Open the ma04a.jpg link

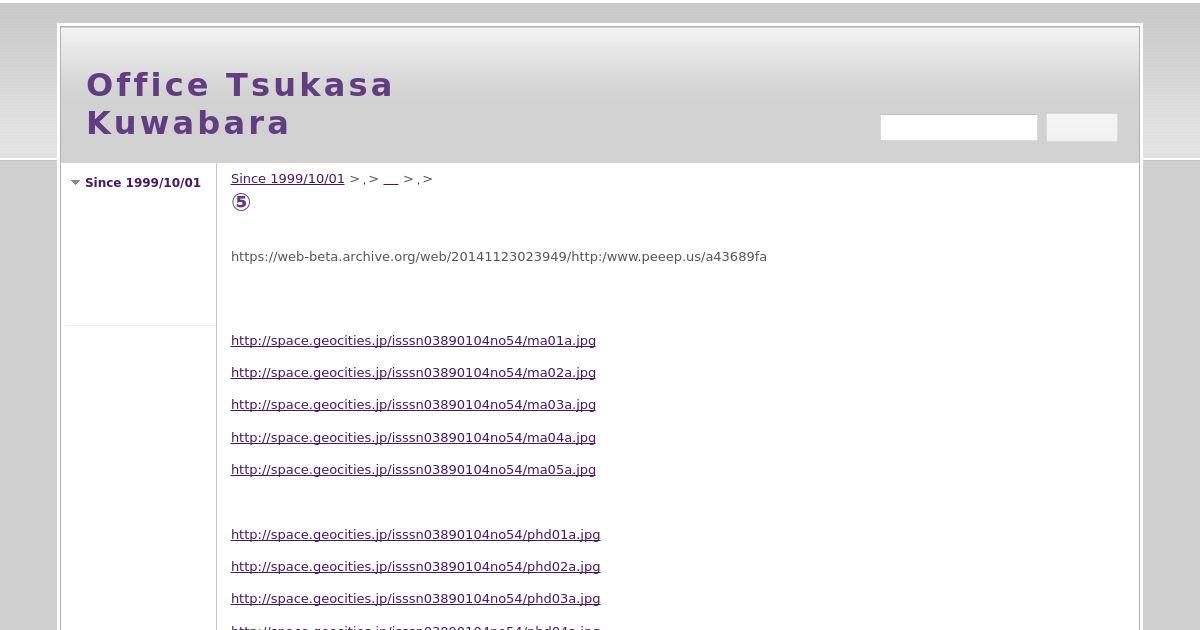413,438
